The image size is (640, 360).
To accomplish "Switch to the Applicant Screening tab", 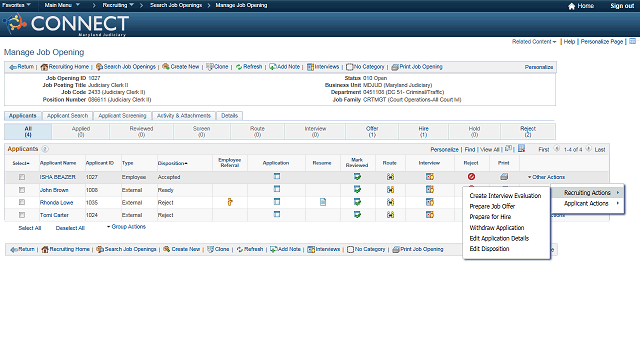I will (122, 116).
